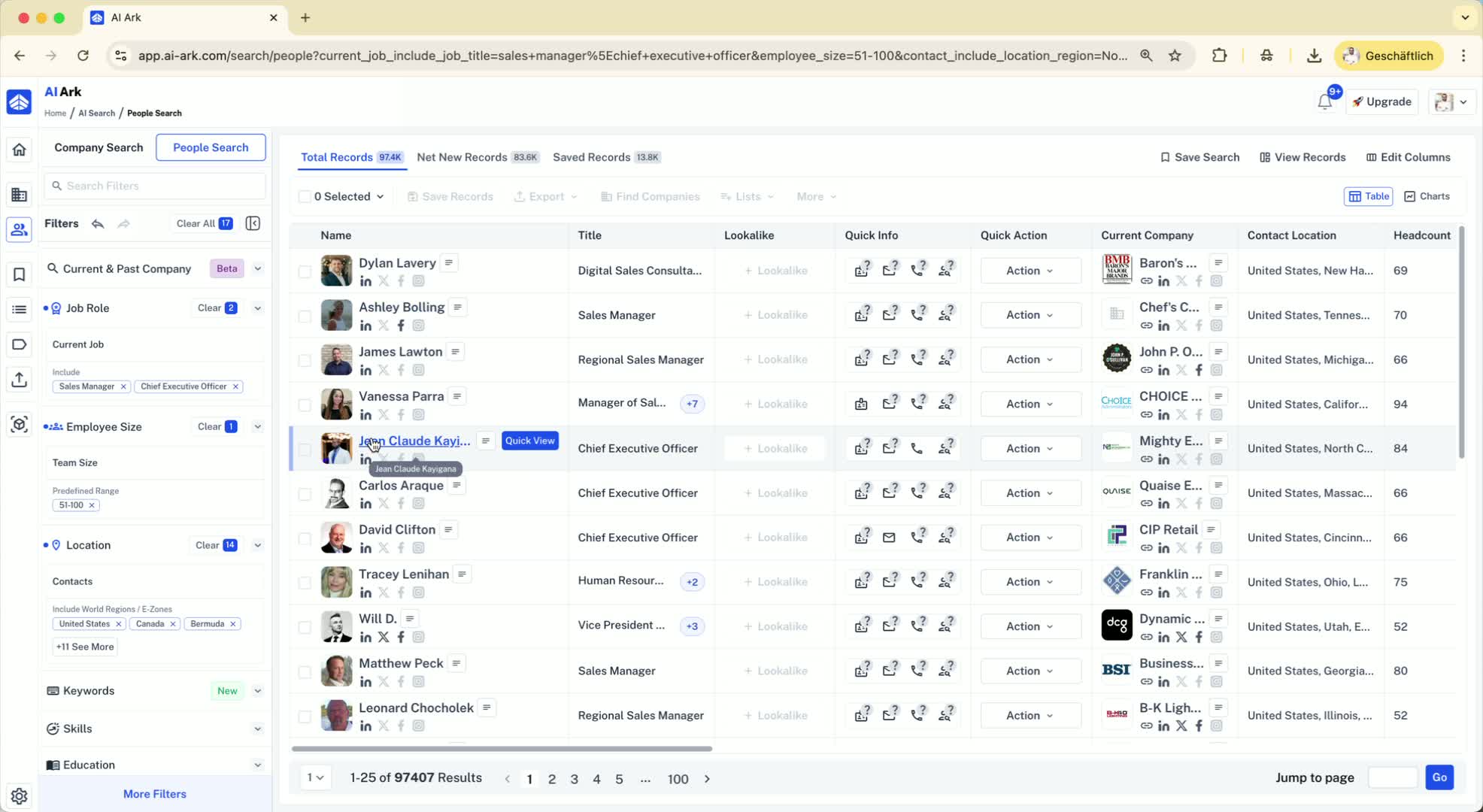The width and height of the screenshot is (1483, 812).
Task: Click the filter undo arrow icon
Action: 98,224
